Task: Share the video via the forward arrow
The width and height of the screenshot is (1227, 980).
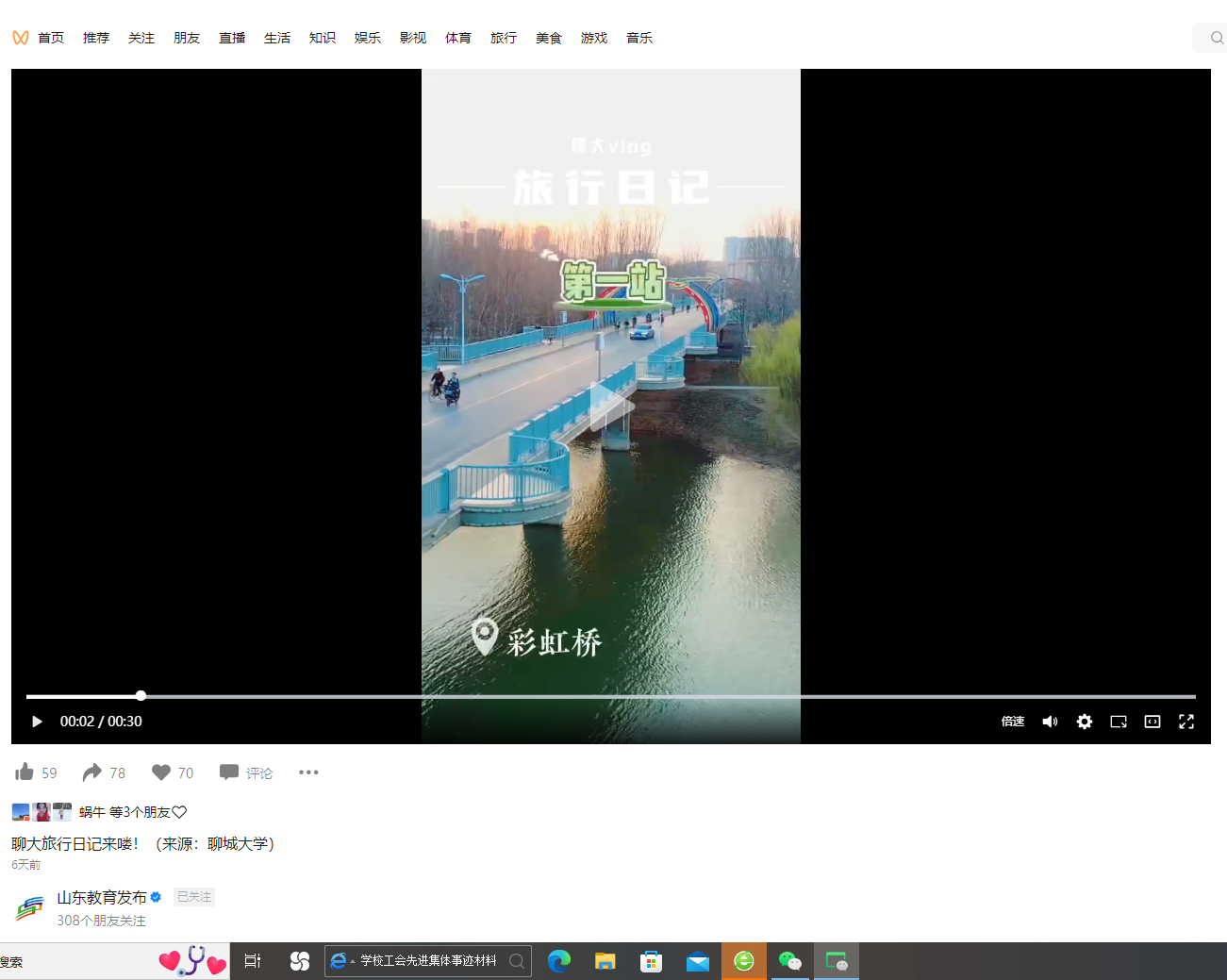Action: [91, 772]
